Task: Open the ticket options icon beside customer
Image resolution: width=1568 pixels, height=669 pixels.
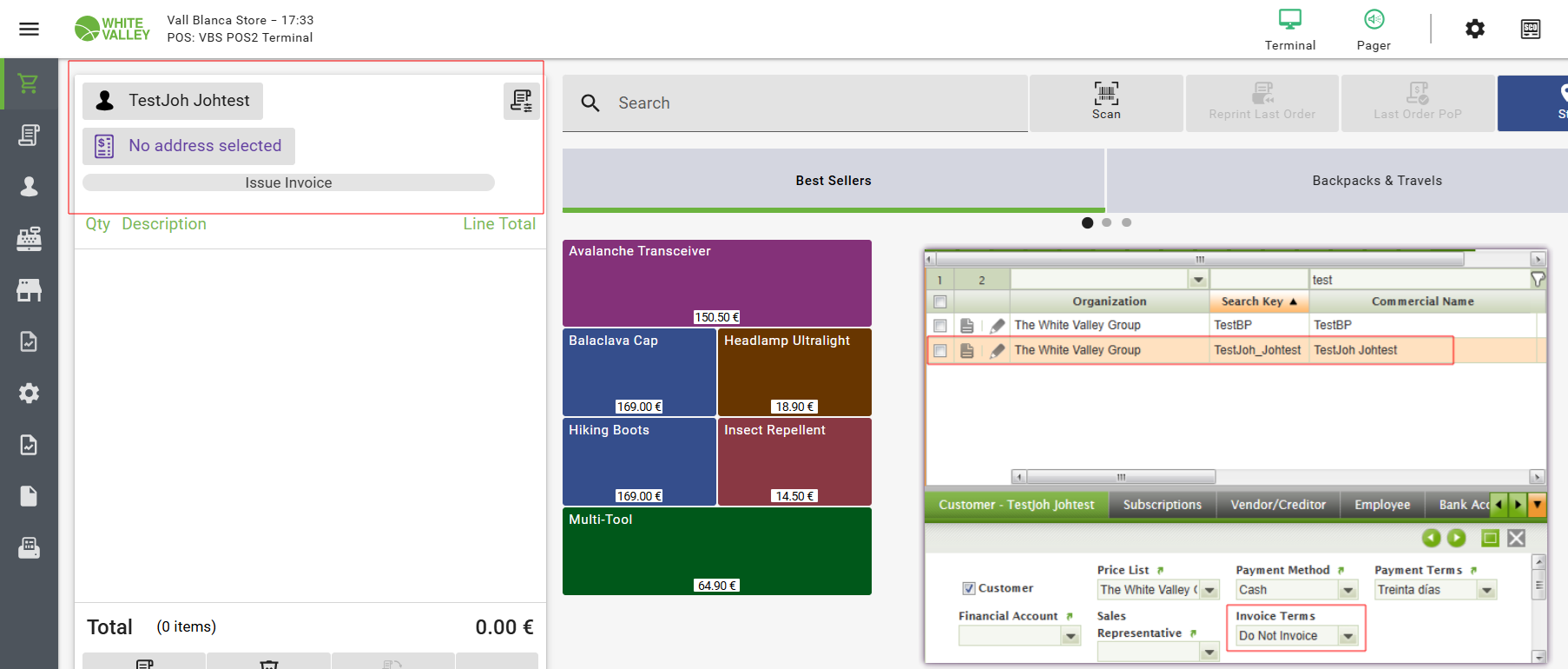Action: 521,101
